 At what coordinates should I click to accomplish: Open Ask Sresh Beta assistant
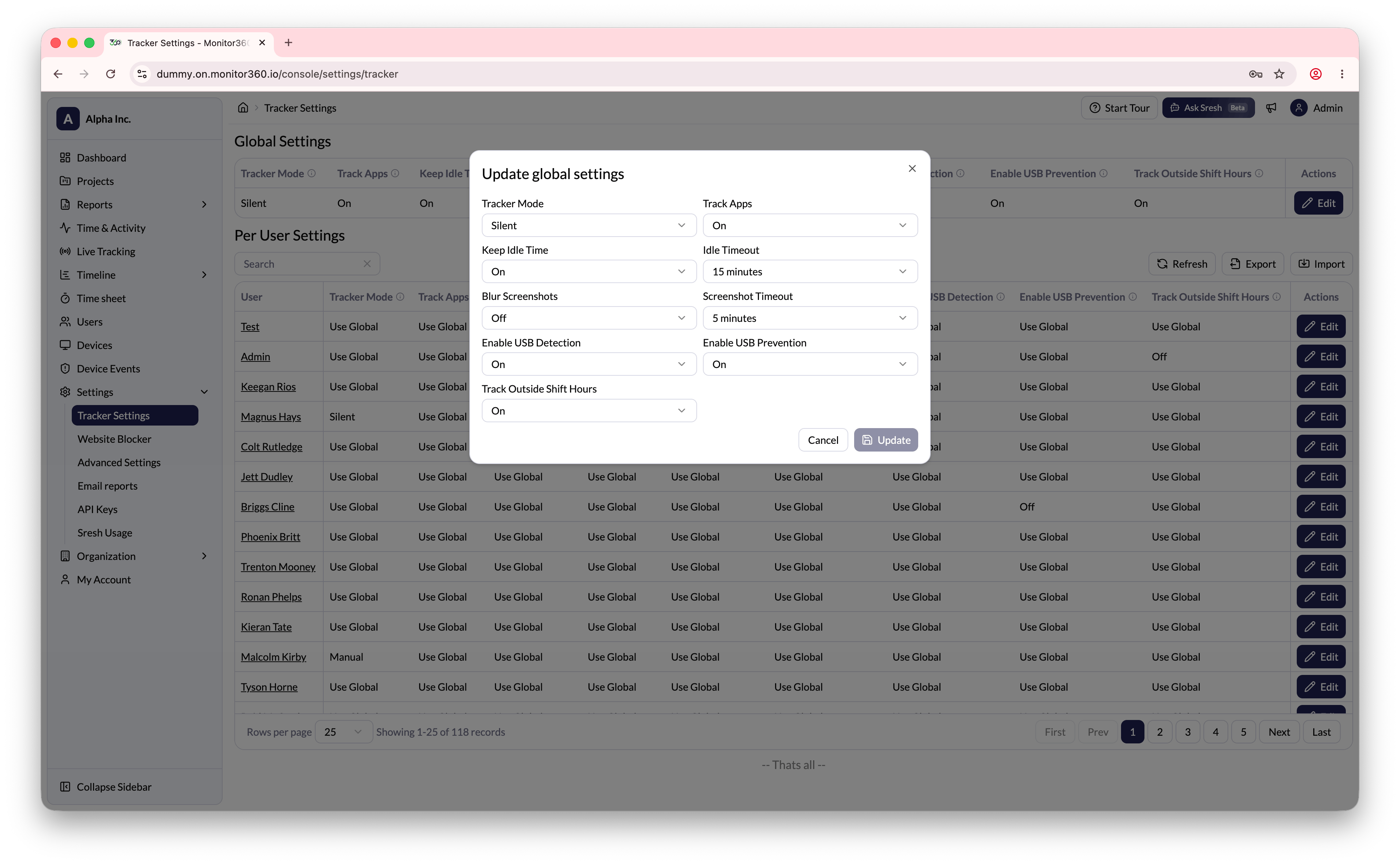[x=1208, y=108]
